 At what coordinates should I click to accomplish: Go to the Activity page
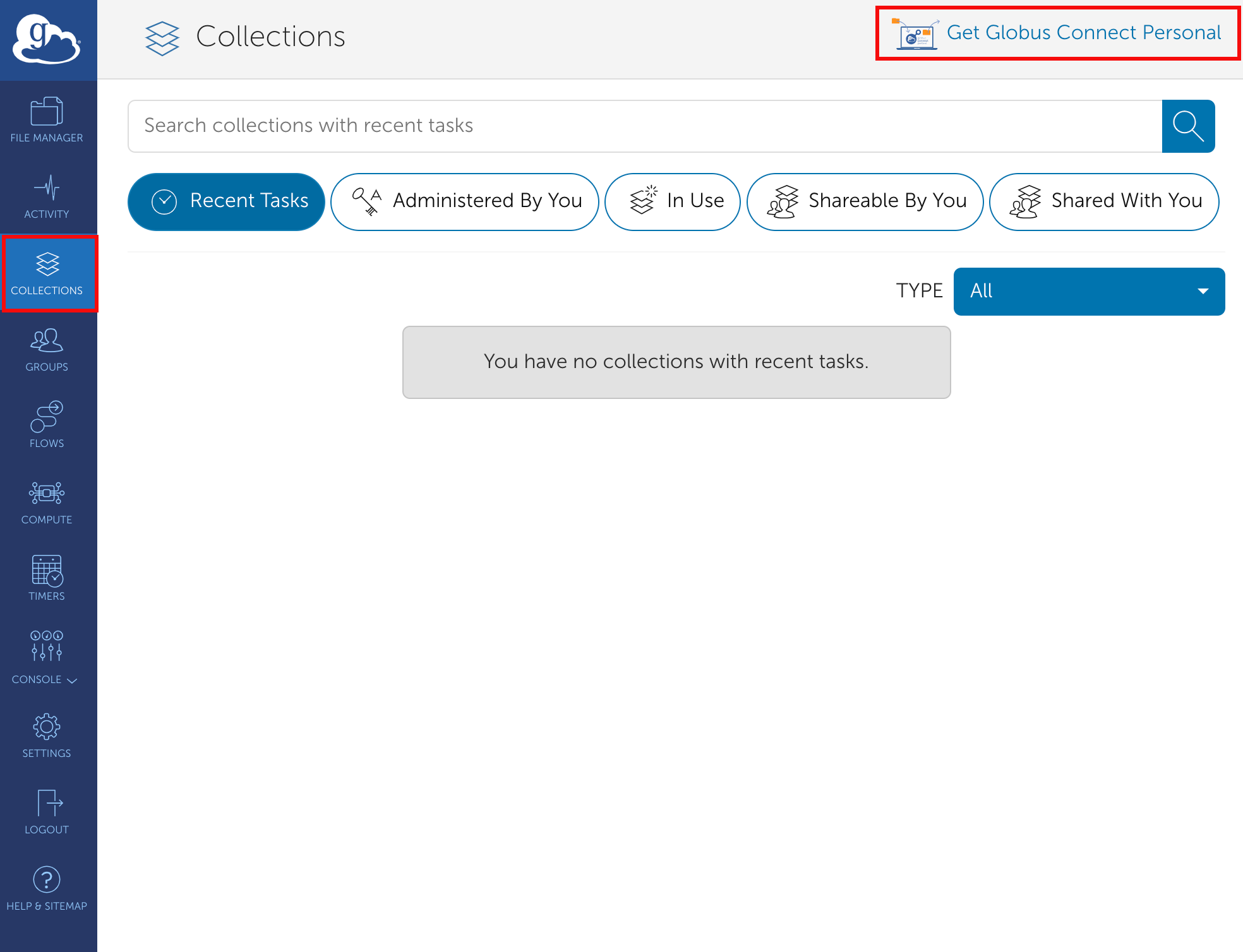pyautogui.click(x=47, y=196)
